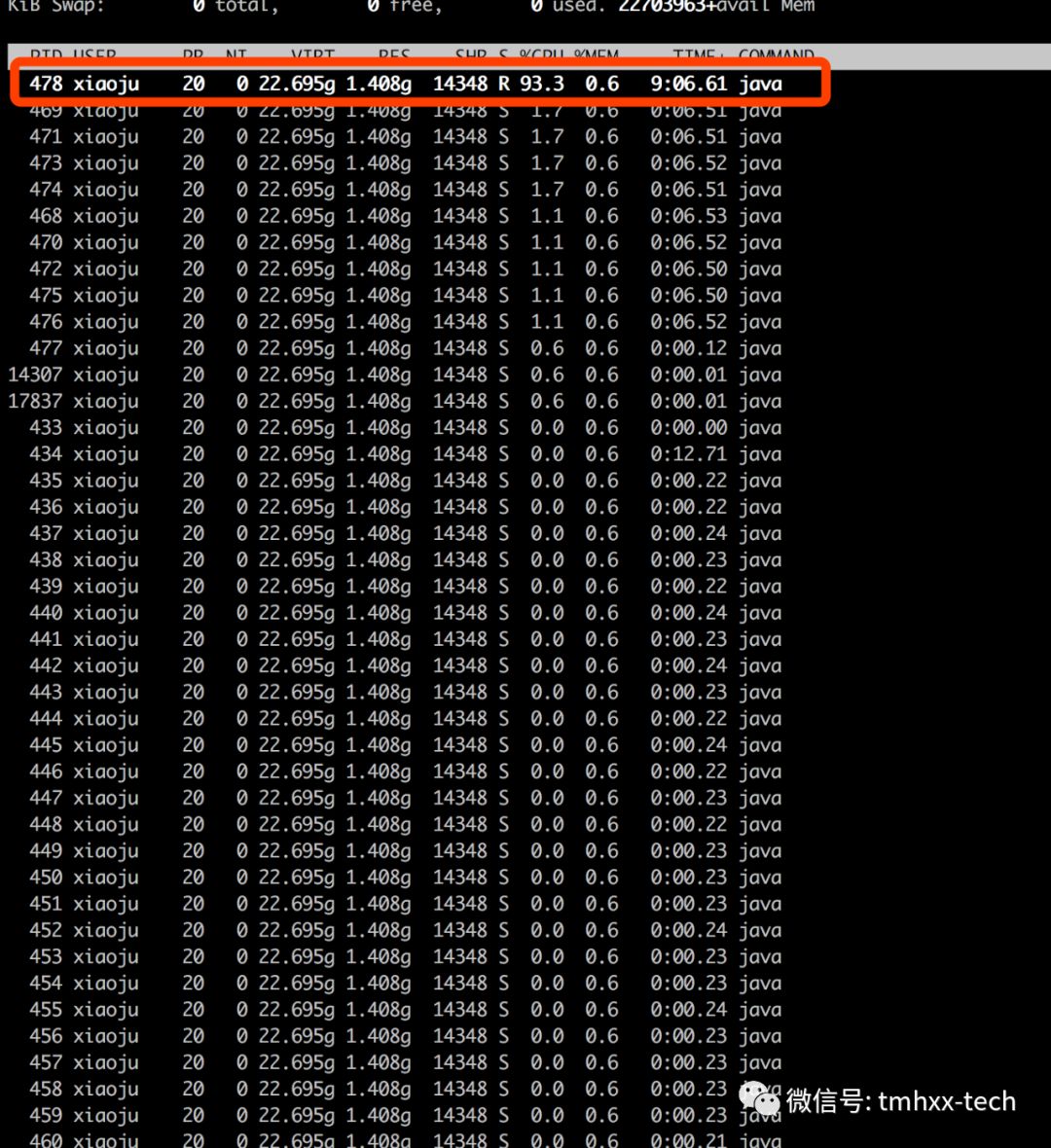Select PID 457 in the list
This screenshot has height=1148, width=1051.
[46, 1062]
